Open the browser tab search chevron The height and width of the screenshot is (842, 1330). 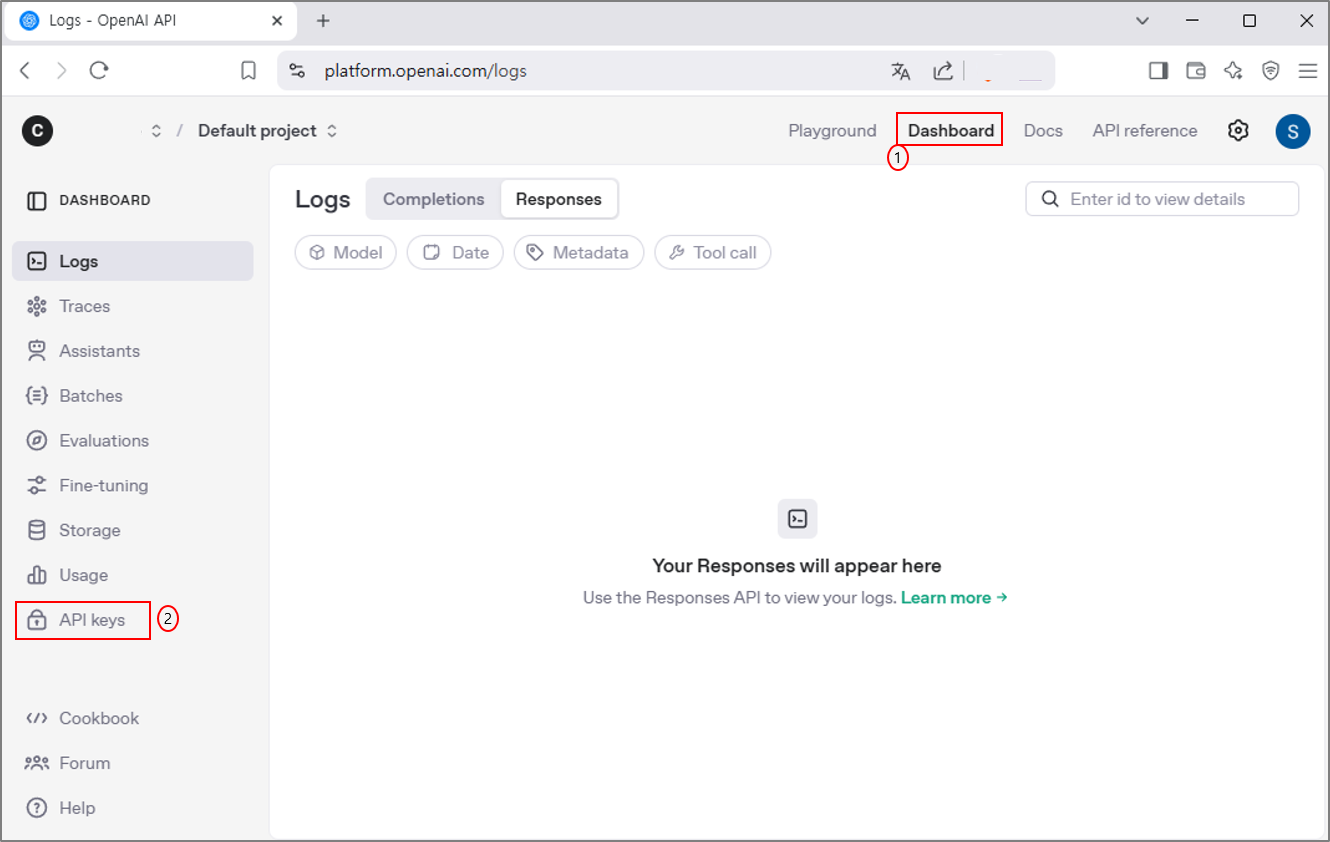click(1143, 21)
